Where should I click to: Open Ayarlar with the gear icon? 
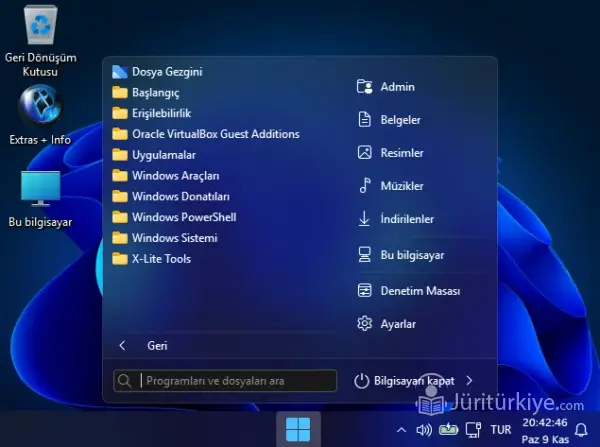click(x=398, y=324)
